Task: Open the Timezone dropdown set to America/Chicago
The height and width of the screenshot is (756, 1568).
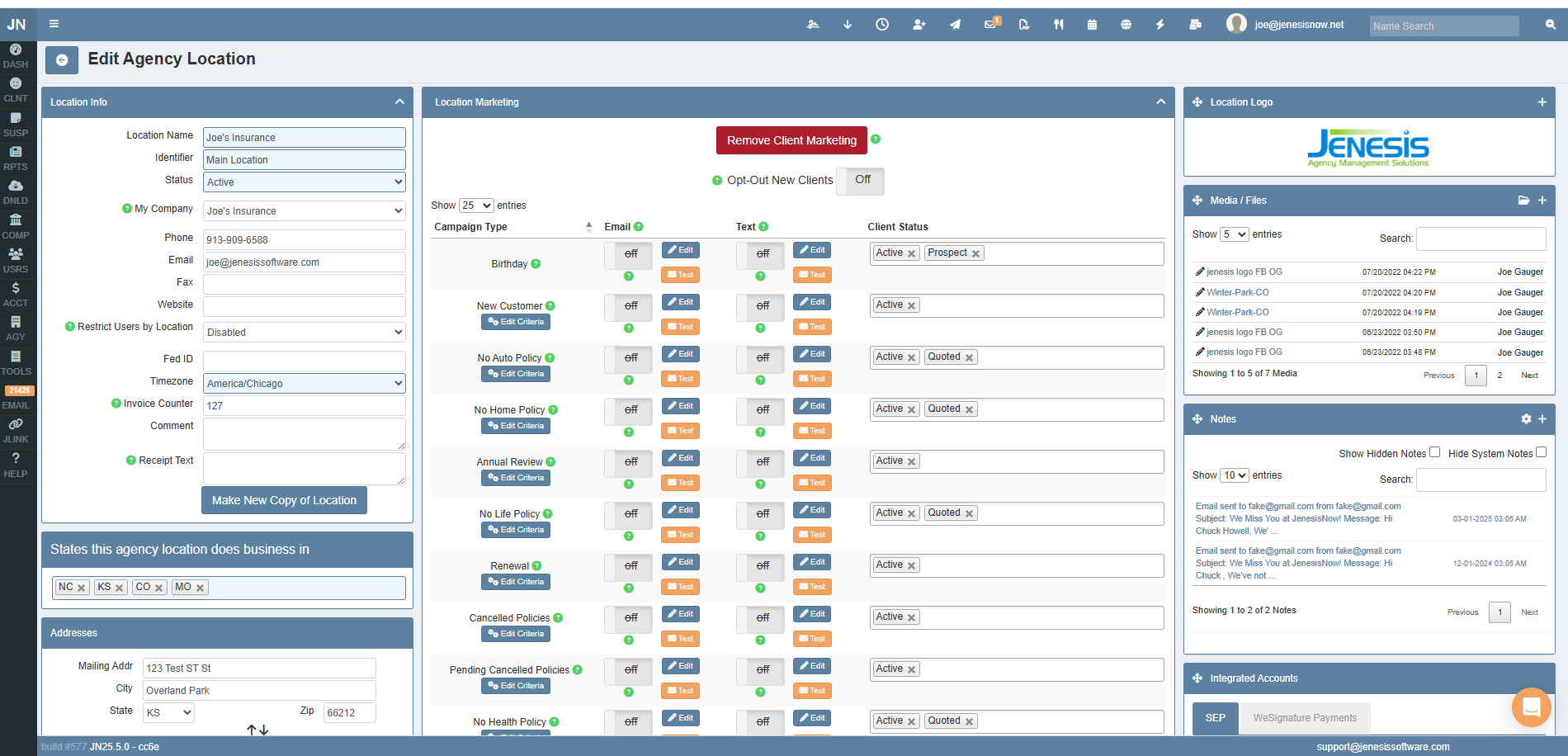Action: tap(304, 383)
